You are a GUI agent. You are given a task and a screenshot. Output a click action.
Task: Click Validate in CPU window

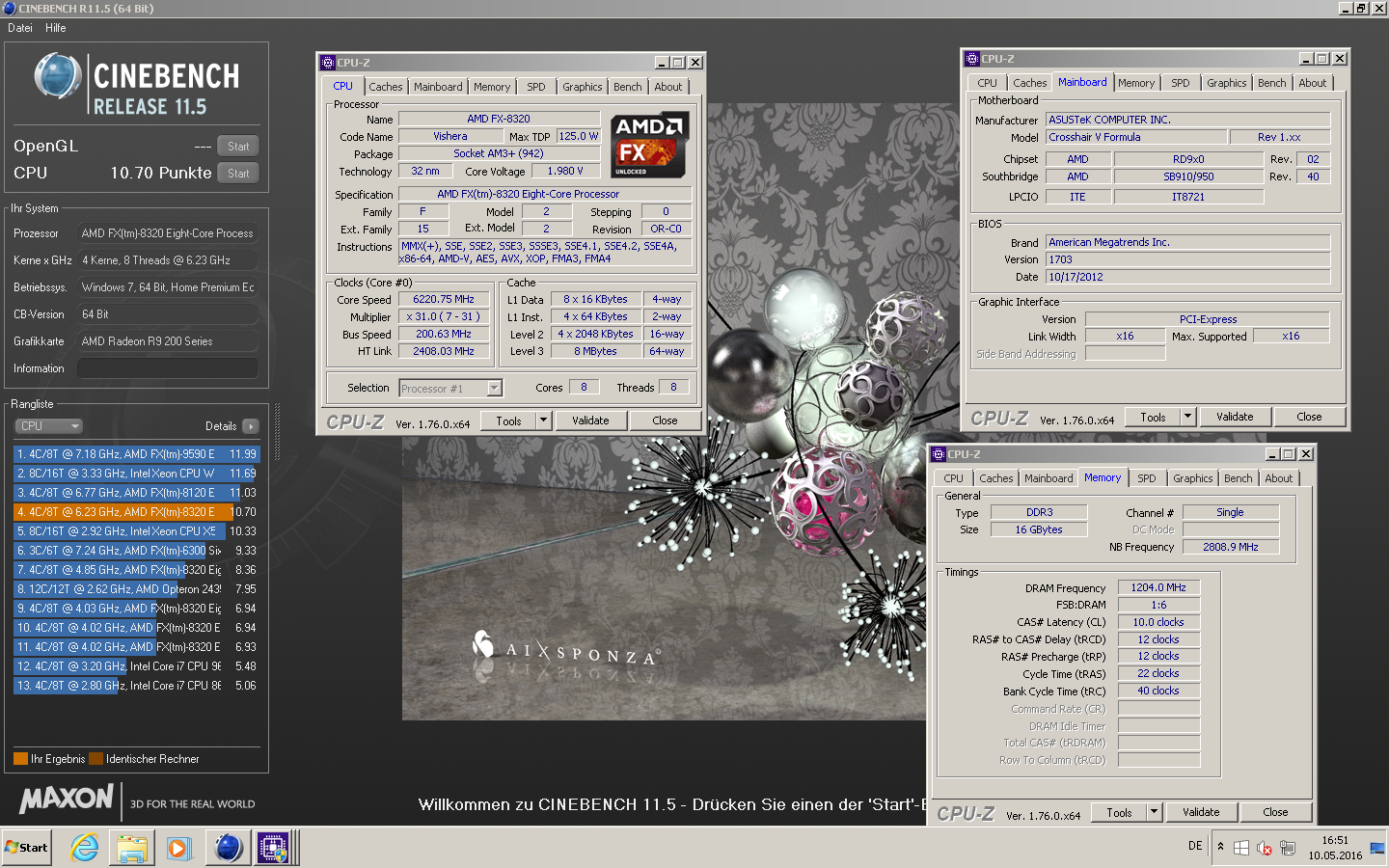[x=590, y=421]
